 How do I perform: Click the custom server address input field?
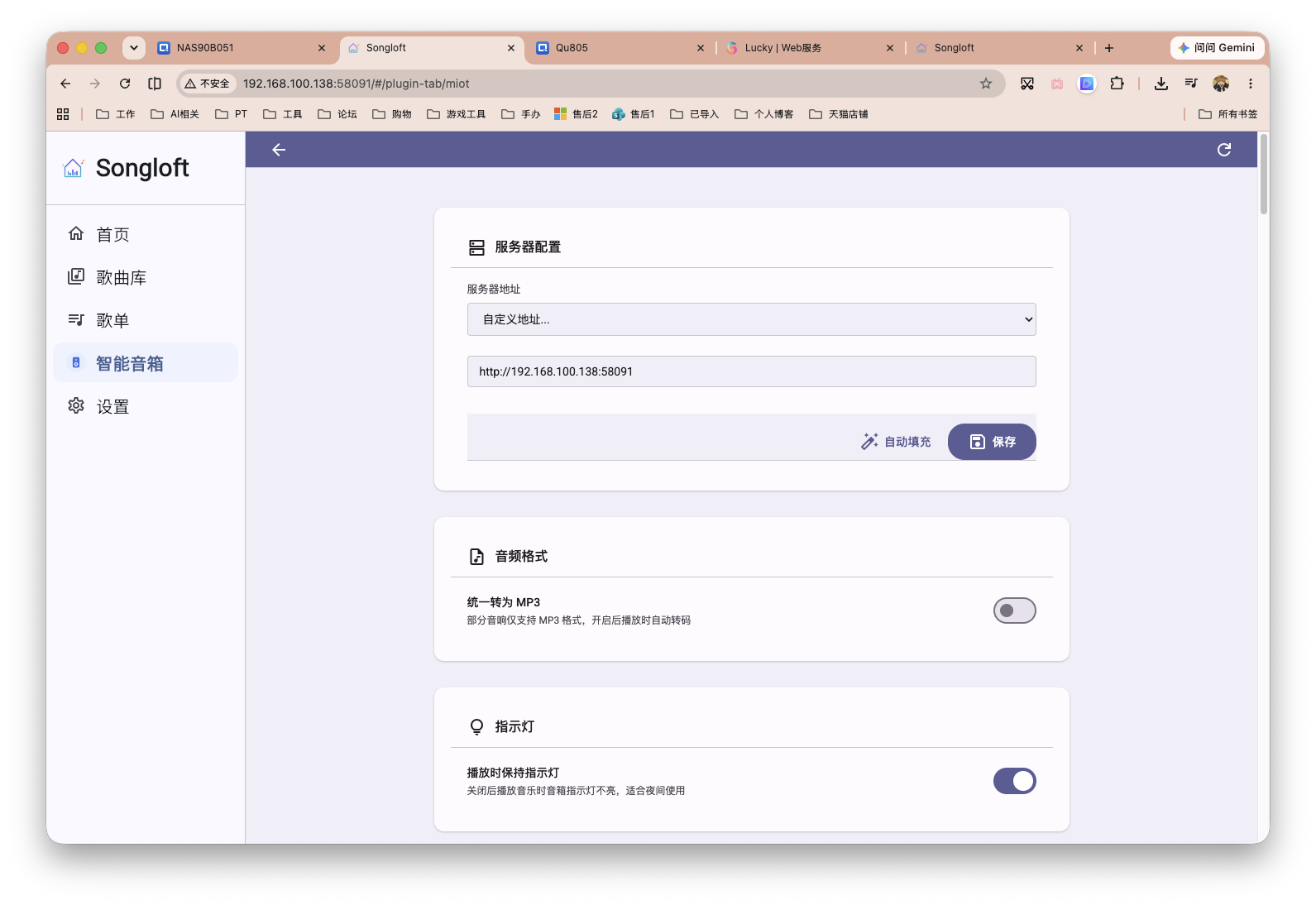[x=751, y=371]
